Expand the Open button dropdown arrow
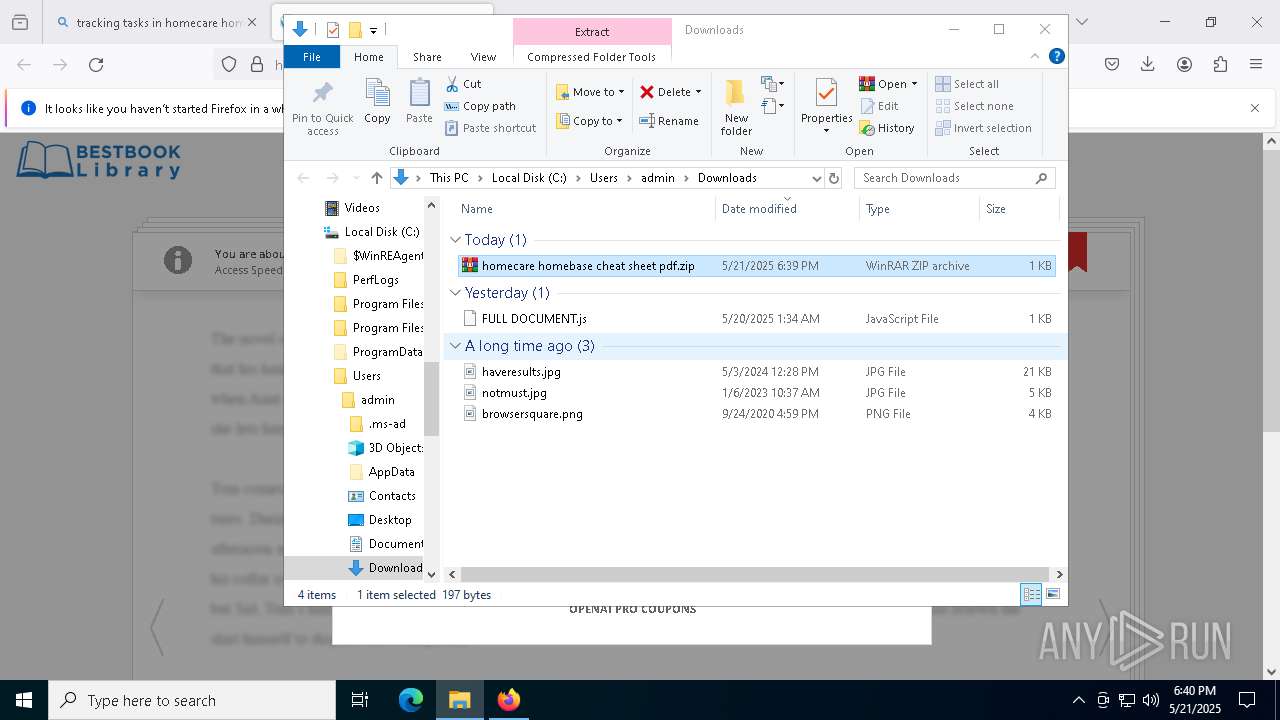The height and width of the screenshot is (720, 1280). click(914, 84)
